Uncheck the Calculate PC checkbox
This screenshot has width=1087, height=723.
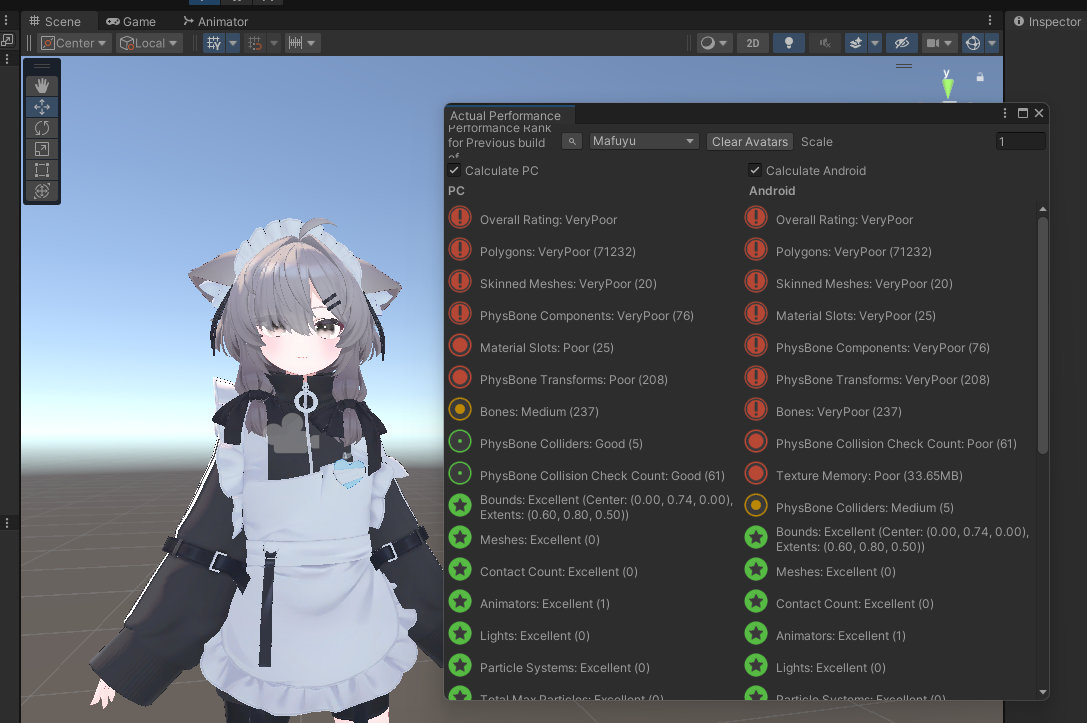454,170
